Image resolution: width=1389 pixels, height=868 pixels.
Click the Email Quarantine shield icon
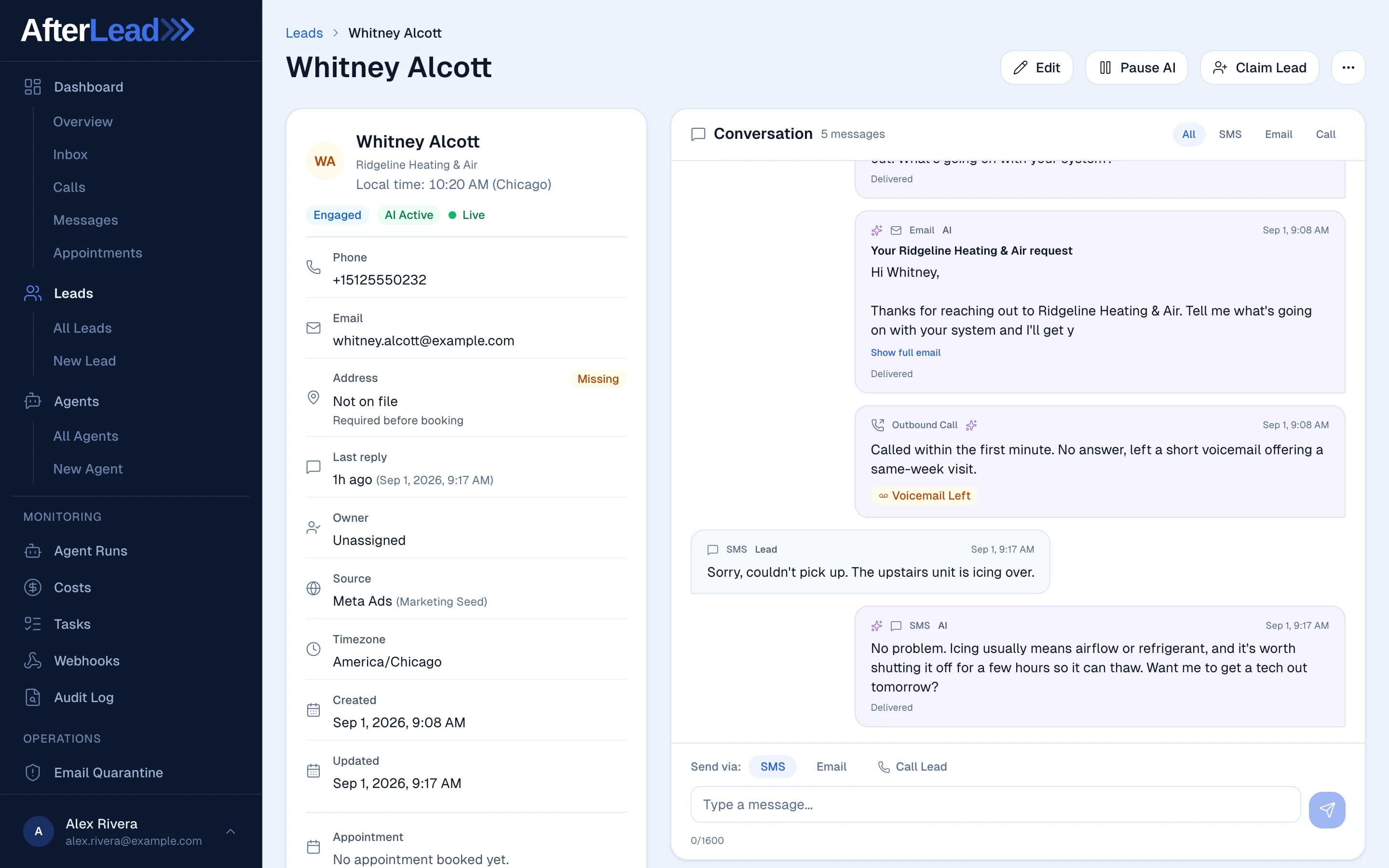point(33,772)
